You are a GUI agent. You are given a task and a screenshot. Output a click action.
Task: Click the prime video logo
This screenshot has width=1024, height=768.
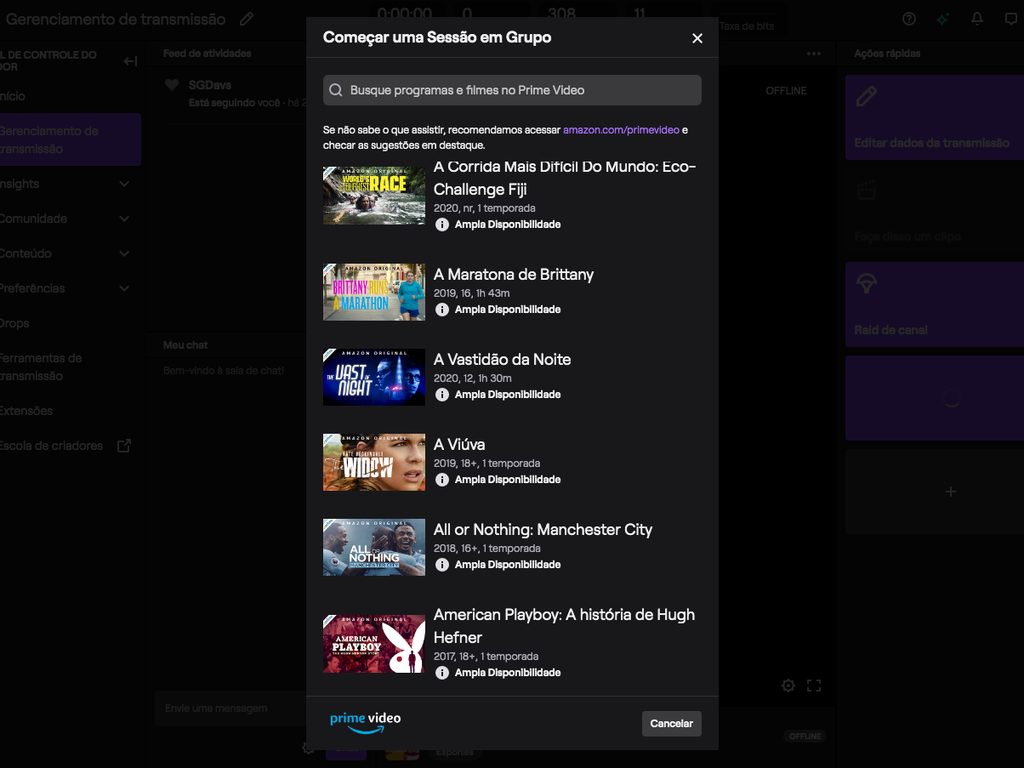coord(365,722)
